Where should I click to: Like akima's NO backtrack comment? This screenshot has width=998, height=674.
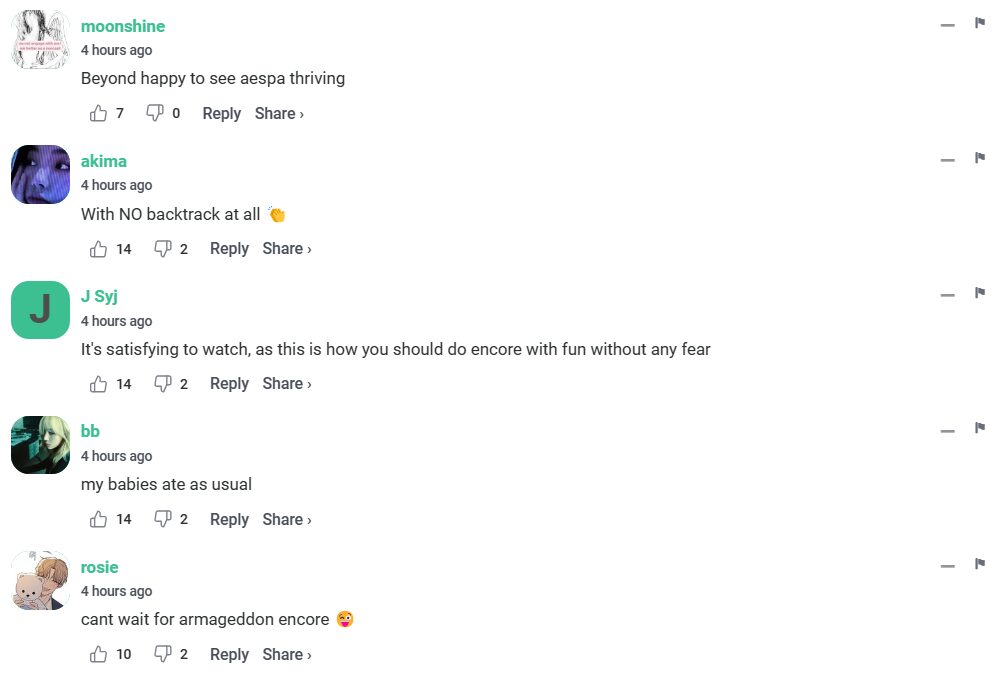[98, 249]
